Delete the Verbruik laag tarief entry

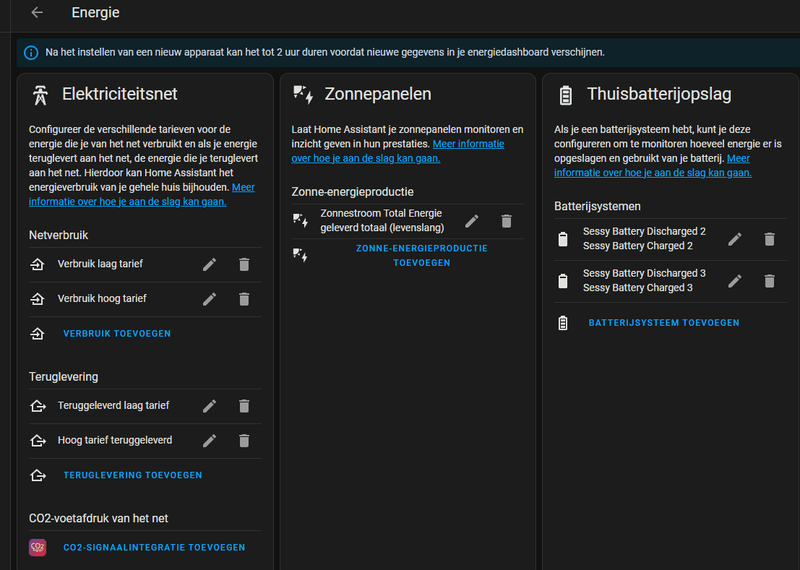point(244,264)
